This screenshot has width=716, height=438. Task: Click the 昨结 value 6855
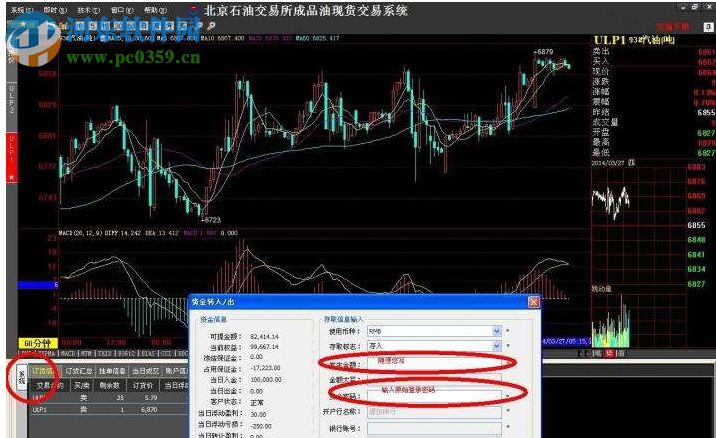point(706,112)
